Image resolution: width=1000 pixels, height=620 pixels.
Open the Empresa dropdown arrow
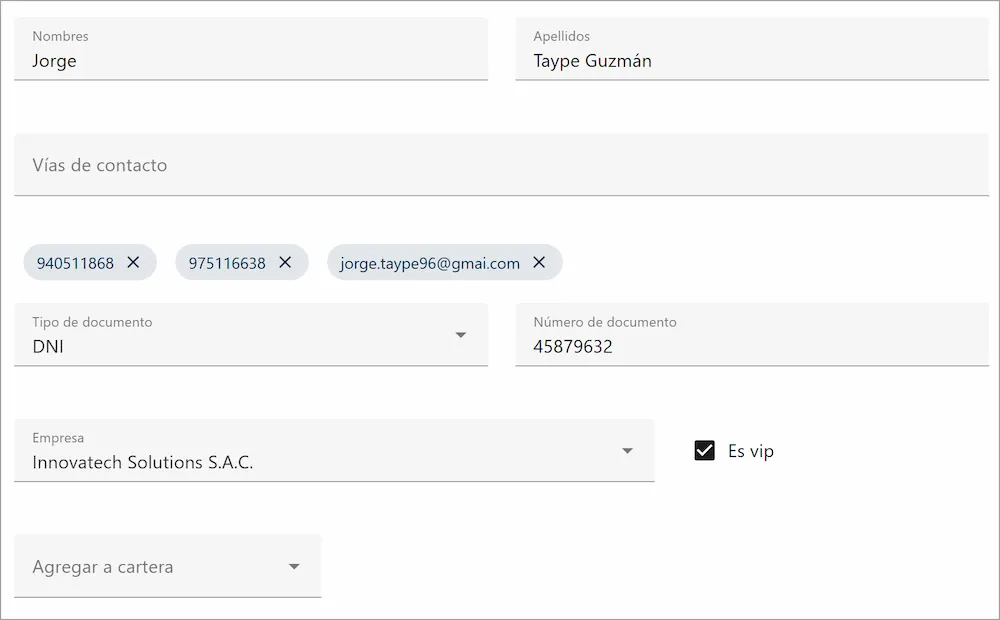(628, 451)
